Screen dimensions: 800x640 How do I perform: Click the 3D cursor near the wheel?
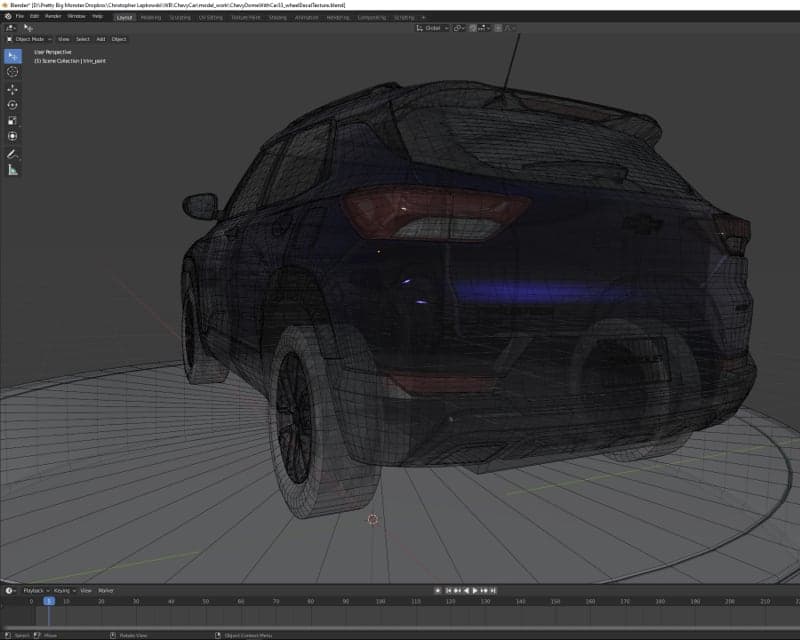pyautogui.click(x=373, y=519)
